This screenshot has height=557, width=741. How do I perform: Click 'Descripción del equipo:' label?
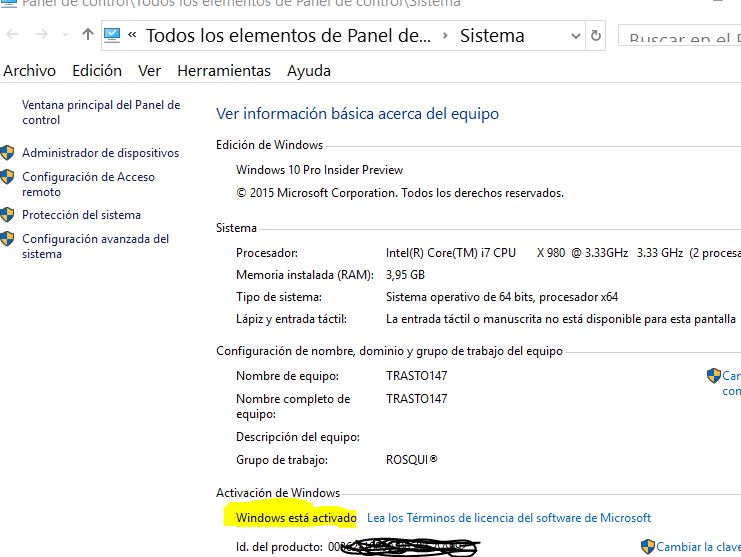pyautogui.click(x=298, y=437)
